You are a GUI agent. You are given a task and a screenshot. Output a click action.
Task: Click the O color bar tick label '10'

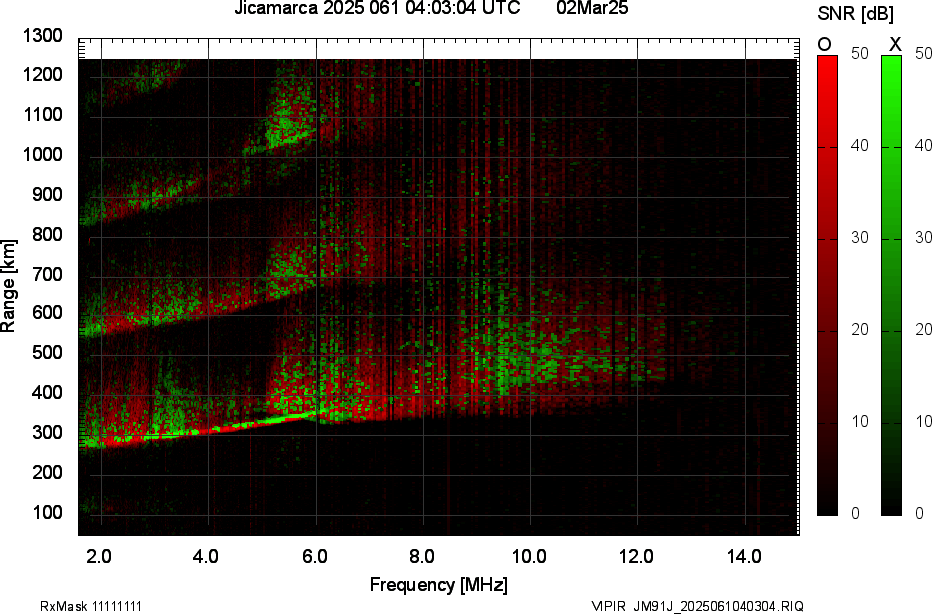pos(859,421)
